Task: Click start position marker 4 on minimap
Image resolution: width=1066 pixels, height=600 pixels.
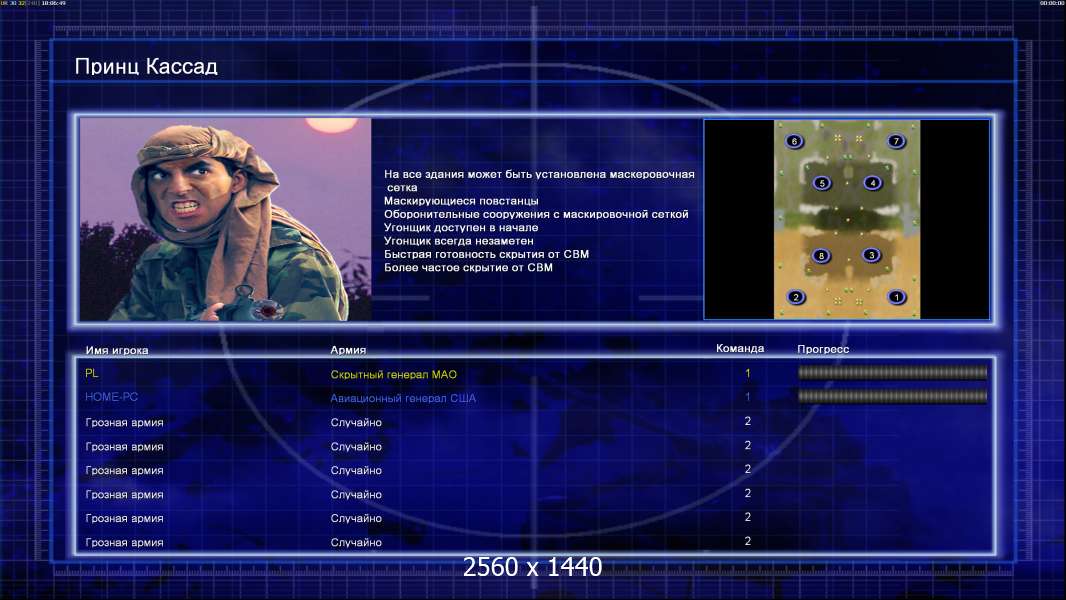Action: click(x=872, y=182)
